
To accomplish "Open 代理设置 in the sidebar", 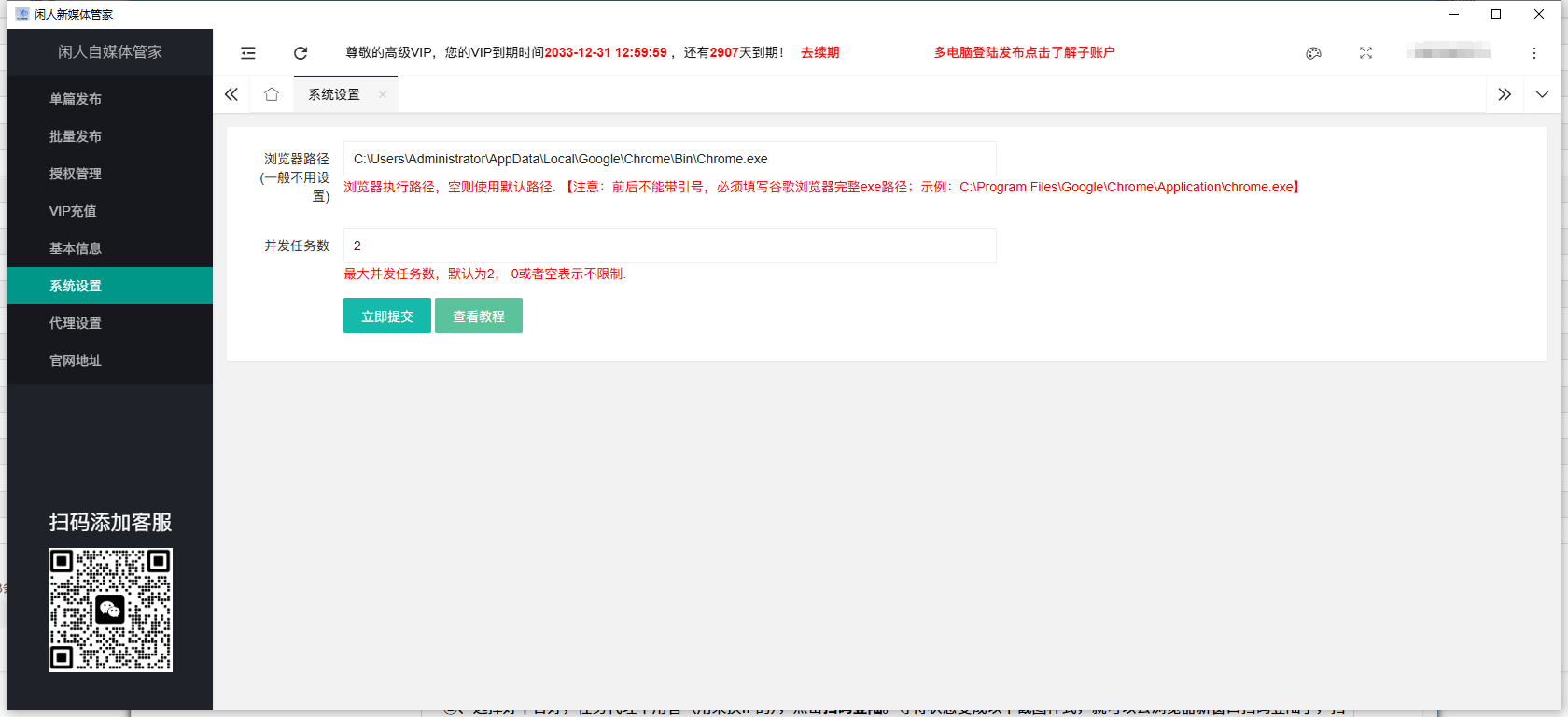I will (110, 323).
